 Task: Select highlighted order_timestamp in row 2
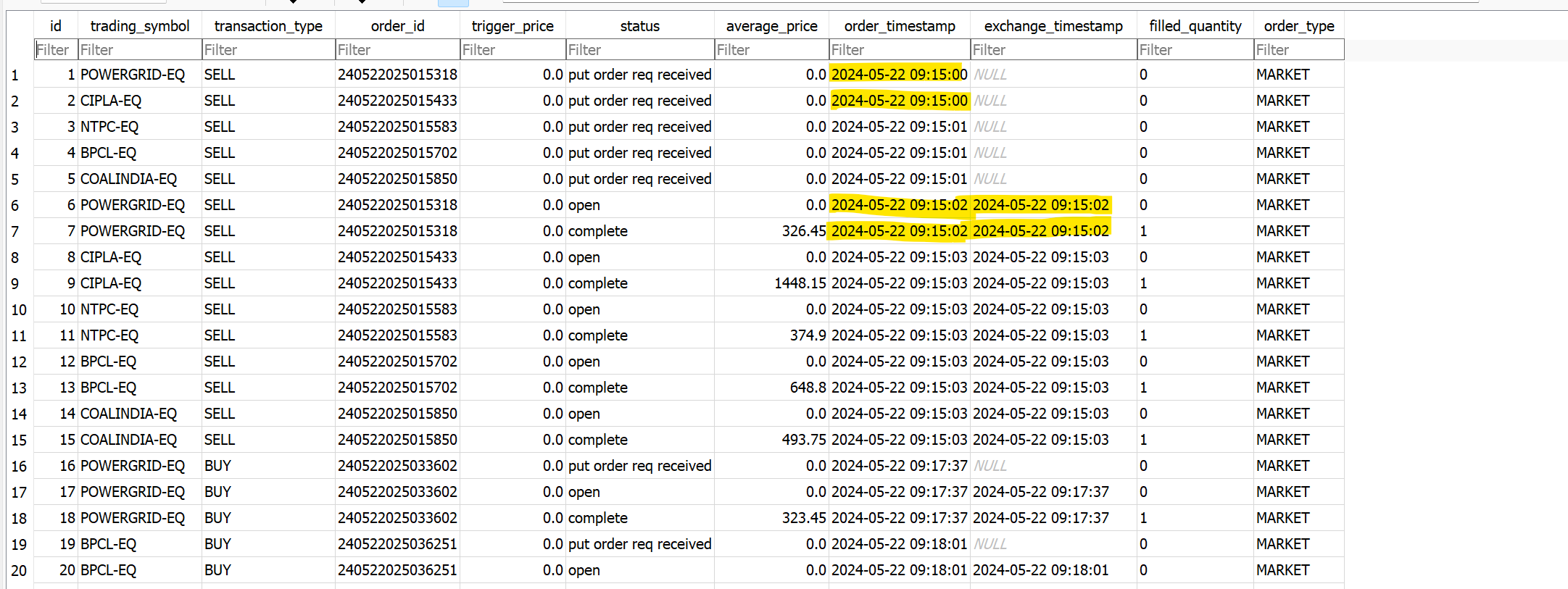tap(900, 101)
